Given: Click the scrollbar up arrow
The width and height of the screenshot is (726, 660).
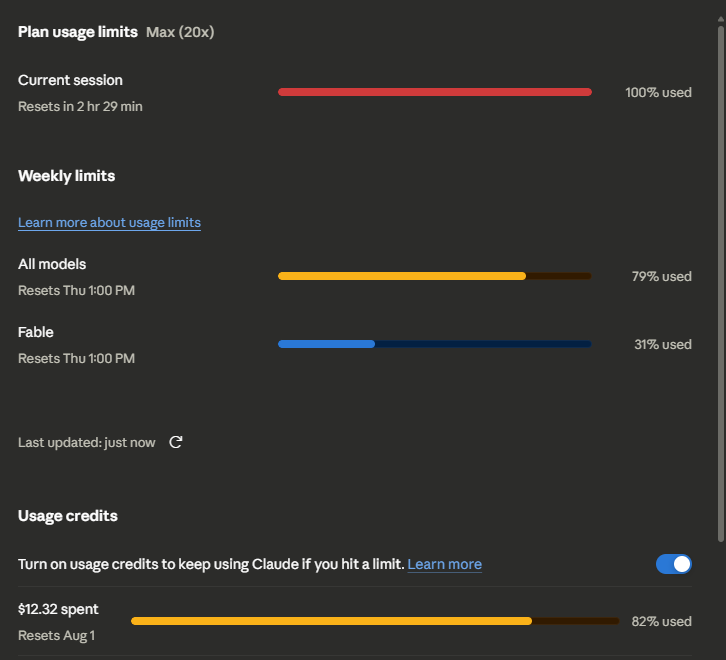Looking at the screenshot, I should (x=720, y=19).
